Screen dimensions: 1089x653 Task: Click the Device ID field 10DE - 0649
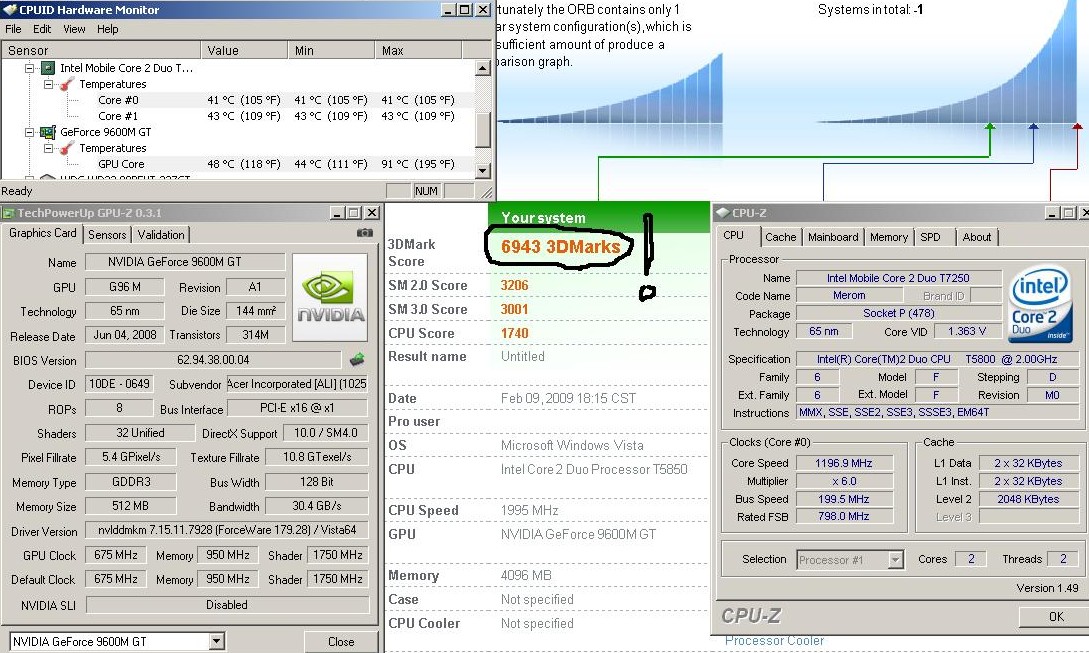click(119, 384)
